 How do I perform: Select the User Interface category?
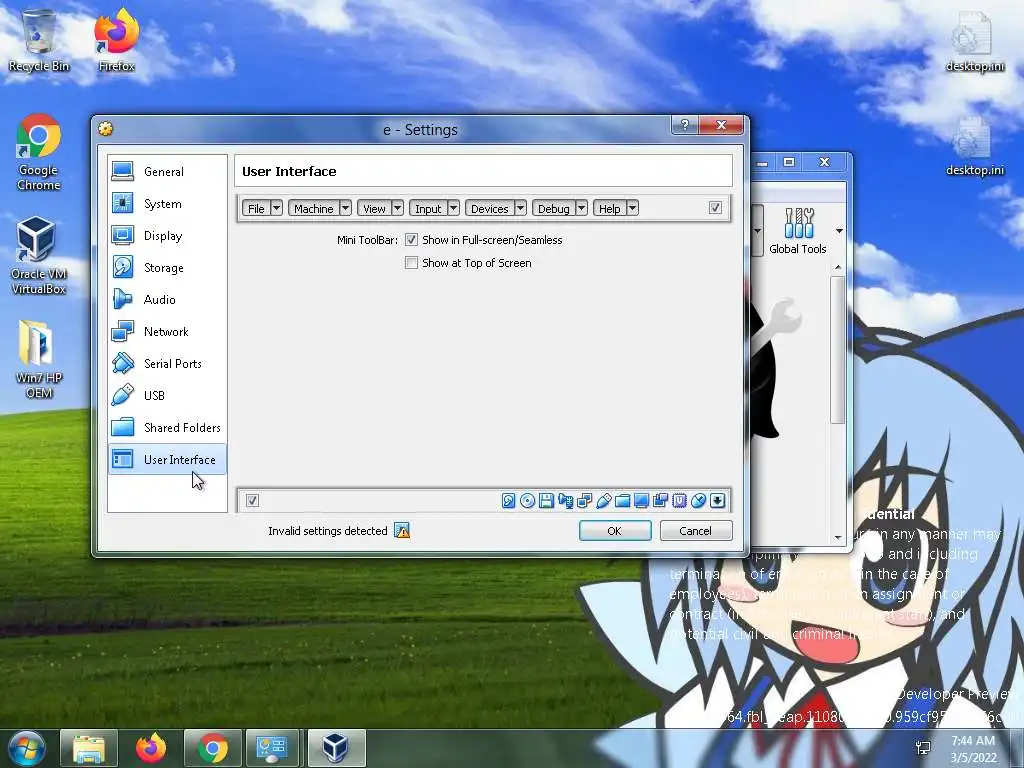coord(167,460)
